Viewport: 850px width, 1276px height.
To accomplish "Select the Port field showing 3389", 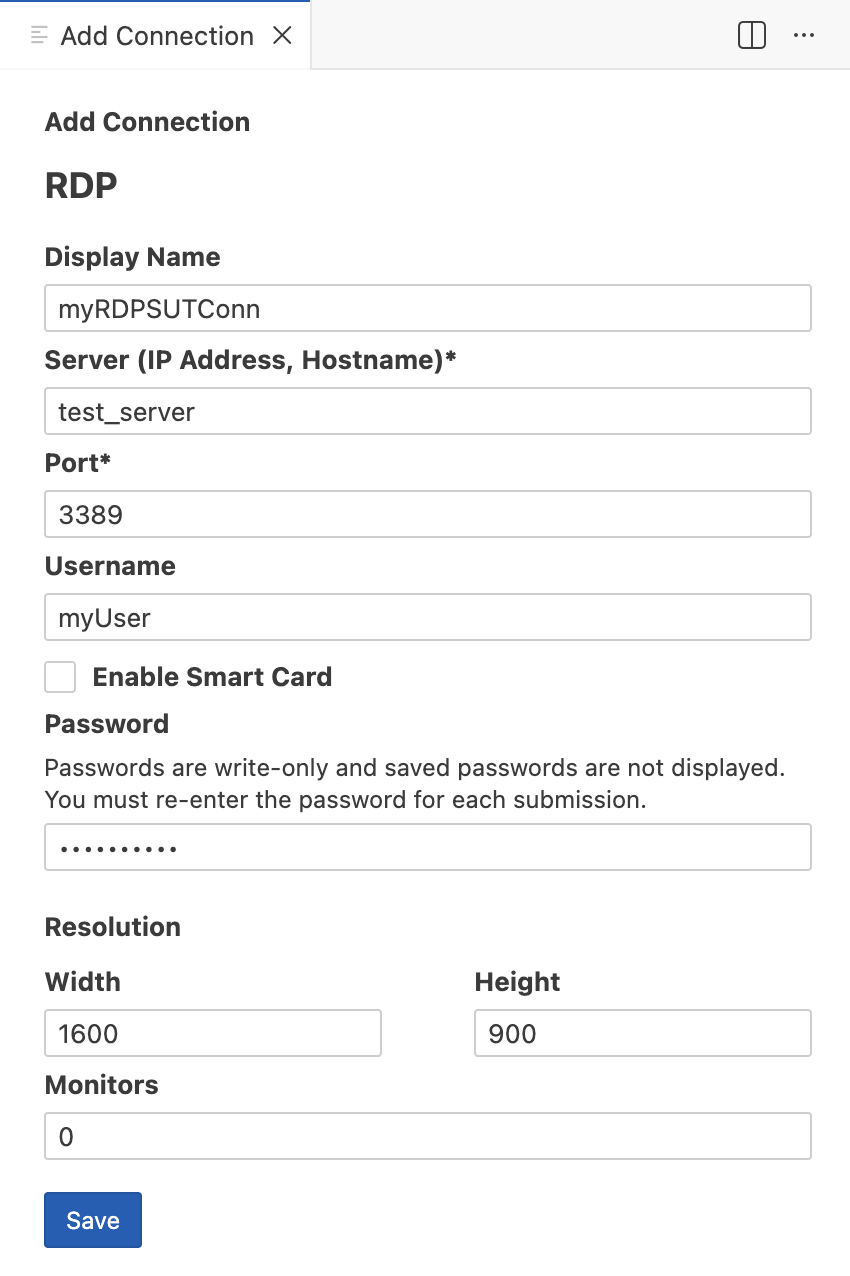I will (428, 514).
